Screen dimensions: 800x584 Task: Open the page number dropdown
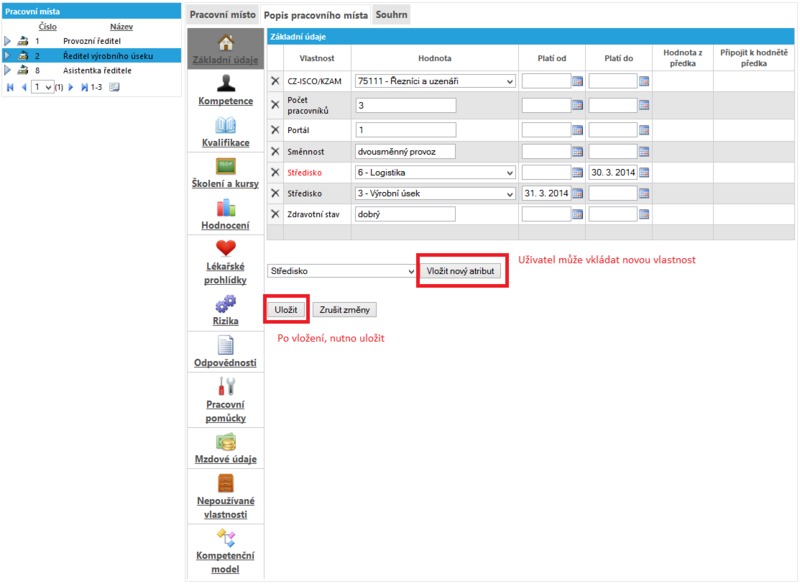pos(42,87)
